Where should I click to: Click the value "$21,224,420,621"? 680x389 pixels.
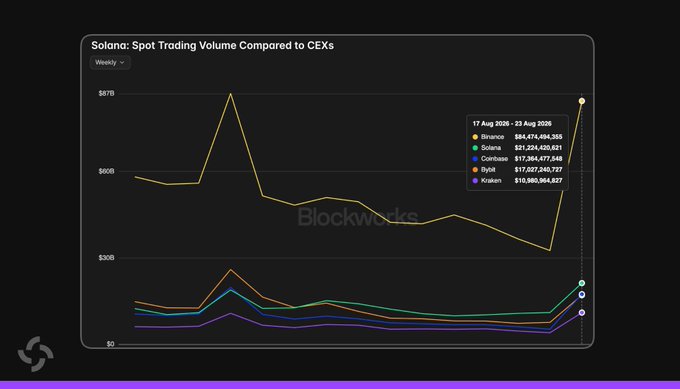click(538, 148)
